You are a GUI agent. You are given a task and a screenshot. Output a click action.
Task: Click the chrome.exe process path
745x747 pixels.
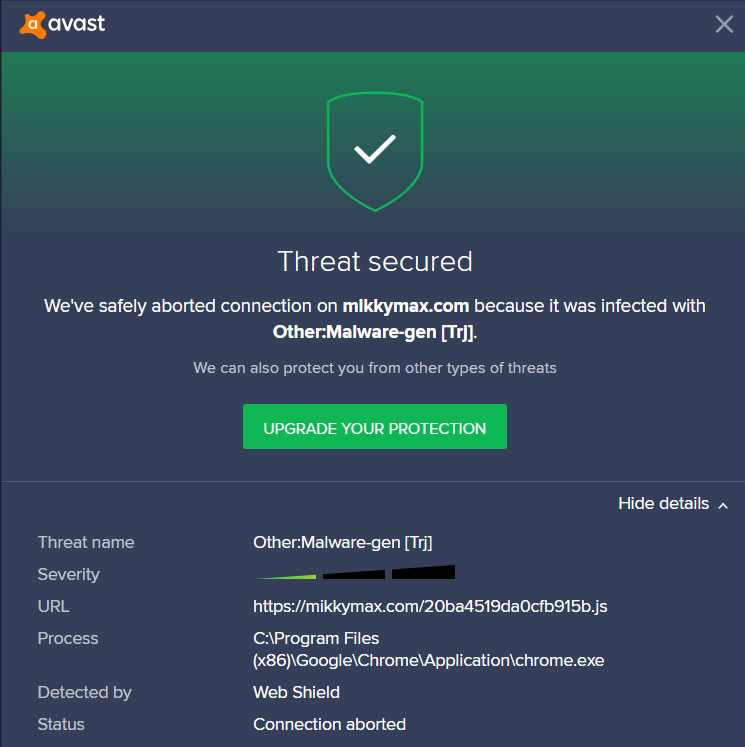pos(428,649)
